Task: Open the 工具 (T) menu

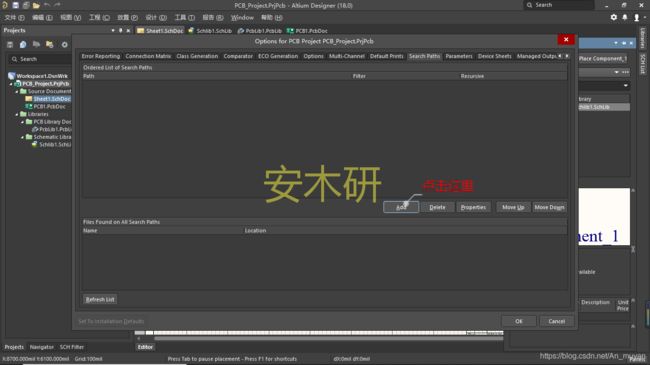Action: 184,17
